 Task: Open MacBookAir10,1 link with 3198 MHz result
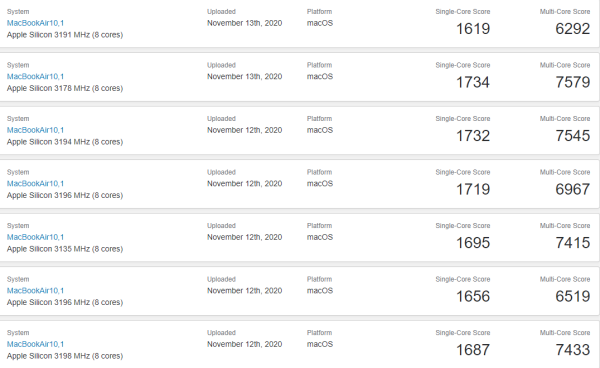[35, 344]
